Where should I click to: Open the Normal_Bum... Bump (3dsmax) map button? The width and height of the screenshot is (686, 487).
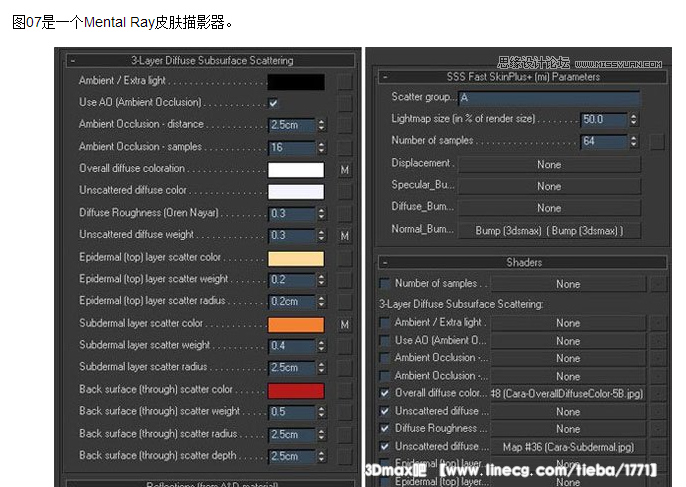point(549,231)
